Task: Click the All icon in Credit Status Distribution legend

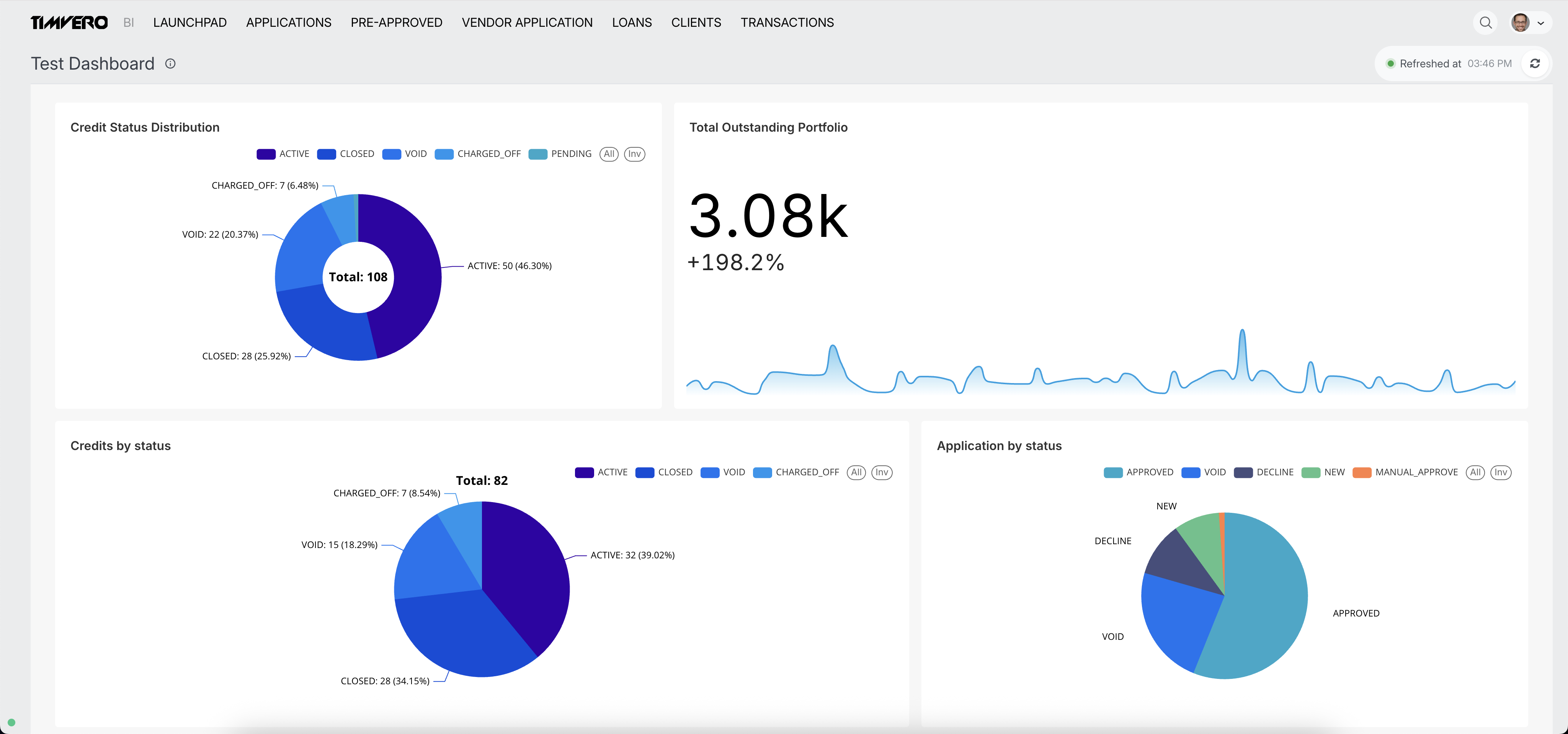Action: pyautogui.click(x=609, y=154)
